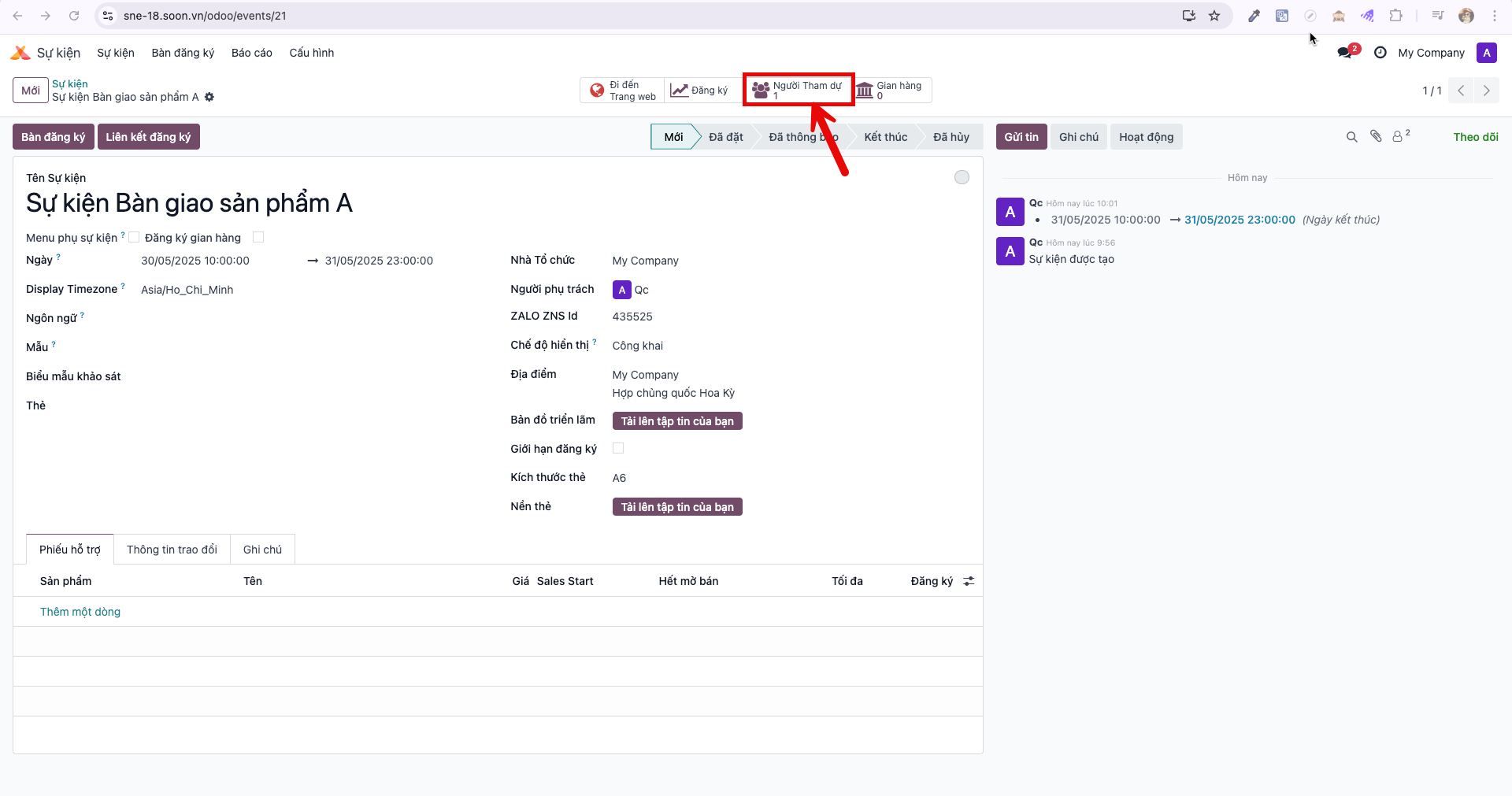
Task: Go to the previous record arrow
Action: click(x=1461, y=91)
